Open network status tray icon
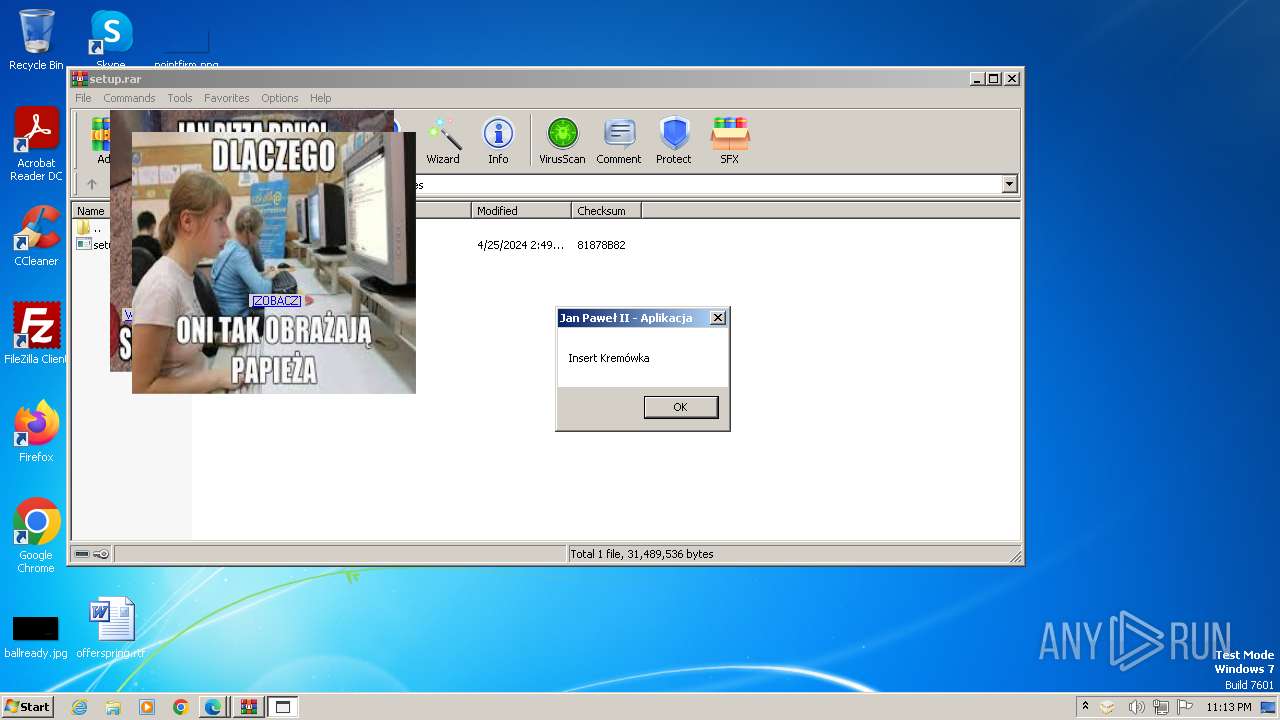 (1160, 707)
